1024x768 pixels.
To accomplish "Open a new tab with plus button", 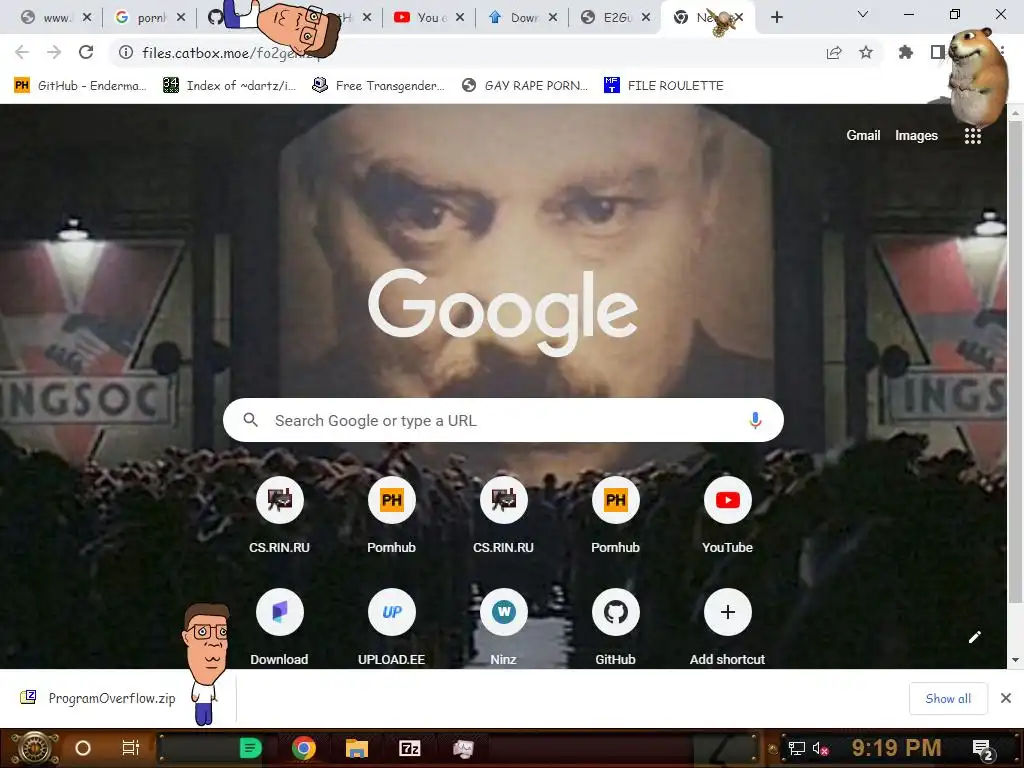I will pyautogui.click(x=776, y=17).
